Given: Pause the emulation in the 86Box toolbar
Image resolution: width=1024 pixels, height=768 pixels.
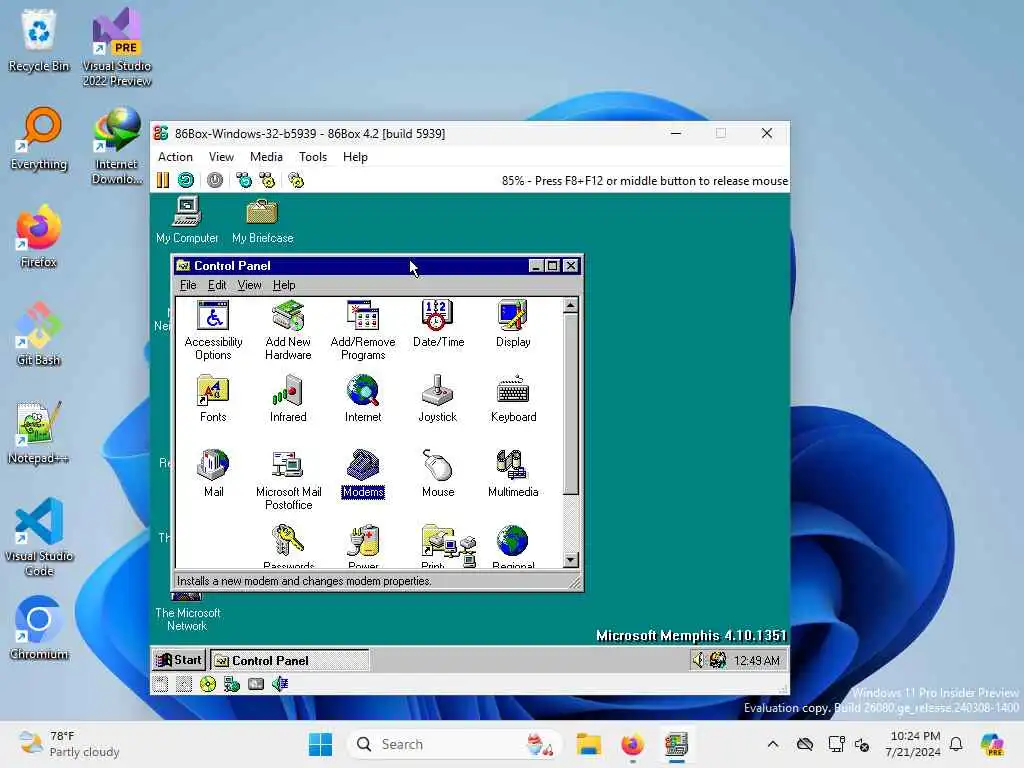Looking at the screenshot, I should (x=163, y=180).
